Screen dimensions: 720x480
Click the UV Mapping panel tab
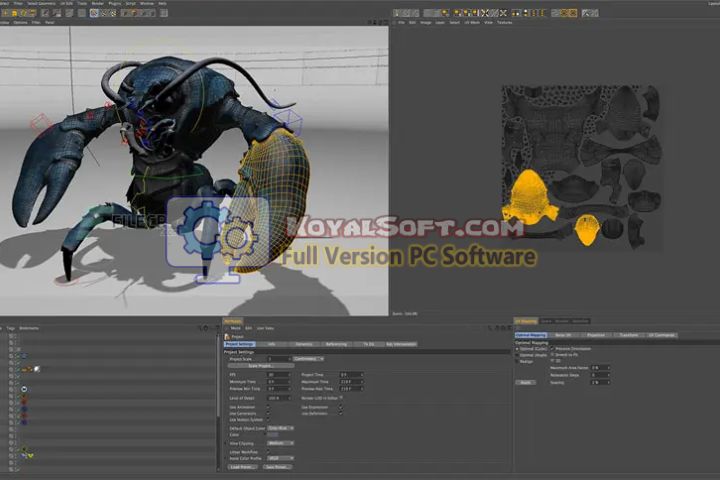click(x=526, y=321)
